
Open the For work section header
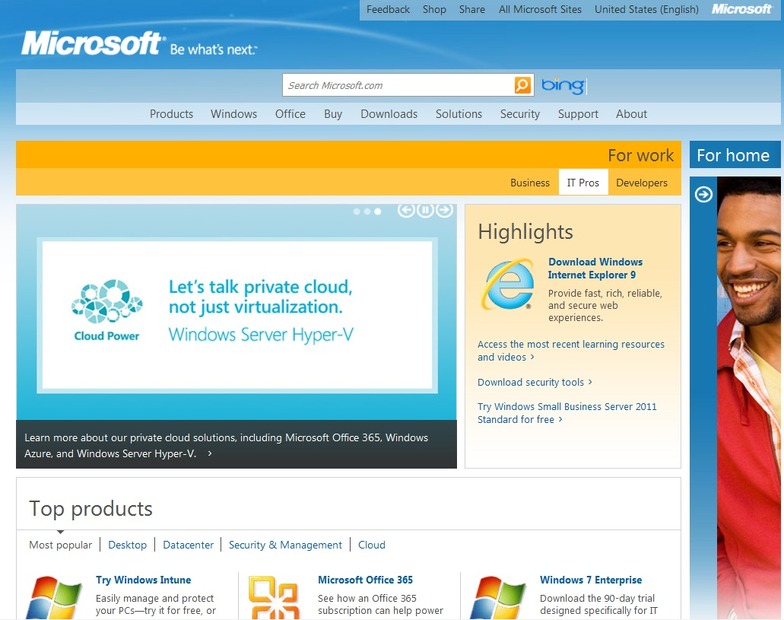pos(640,155)
